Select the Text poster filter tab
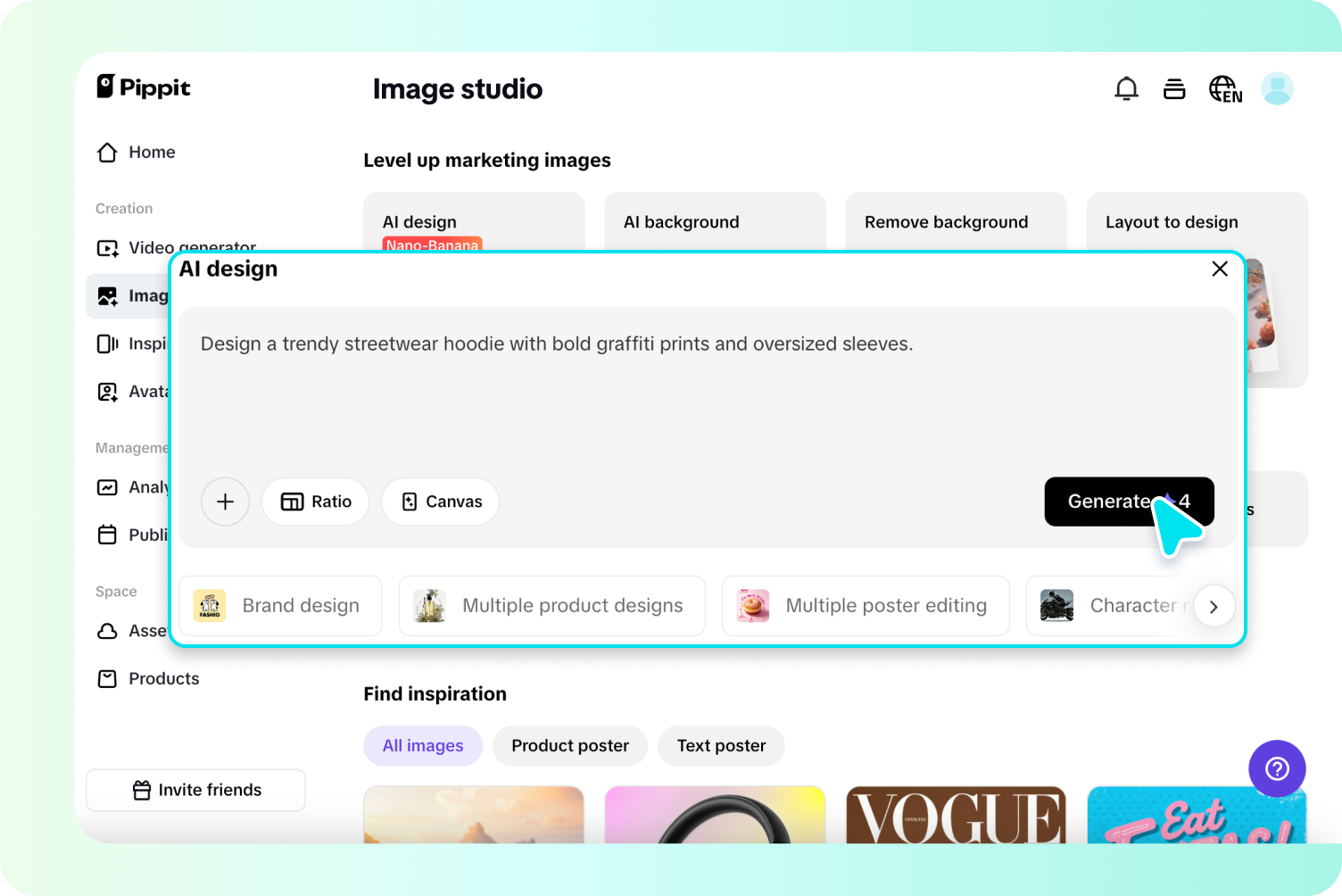The image size is (1342, 896). click(721, 746)
